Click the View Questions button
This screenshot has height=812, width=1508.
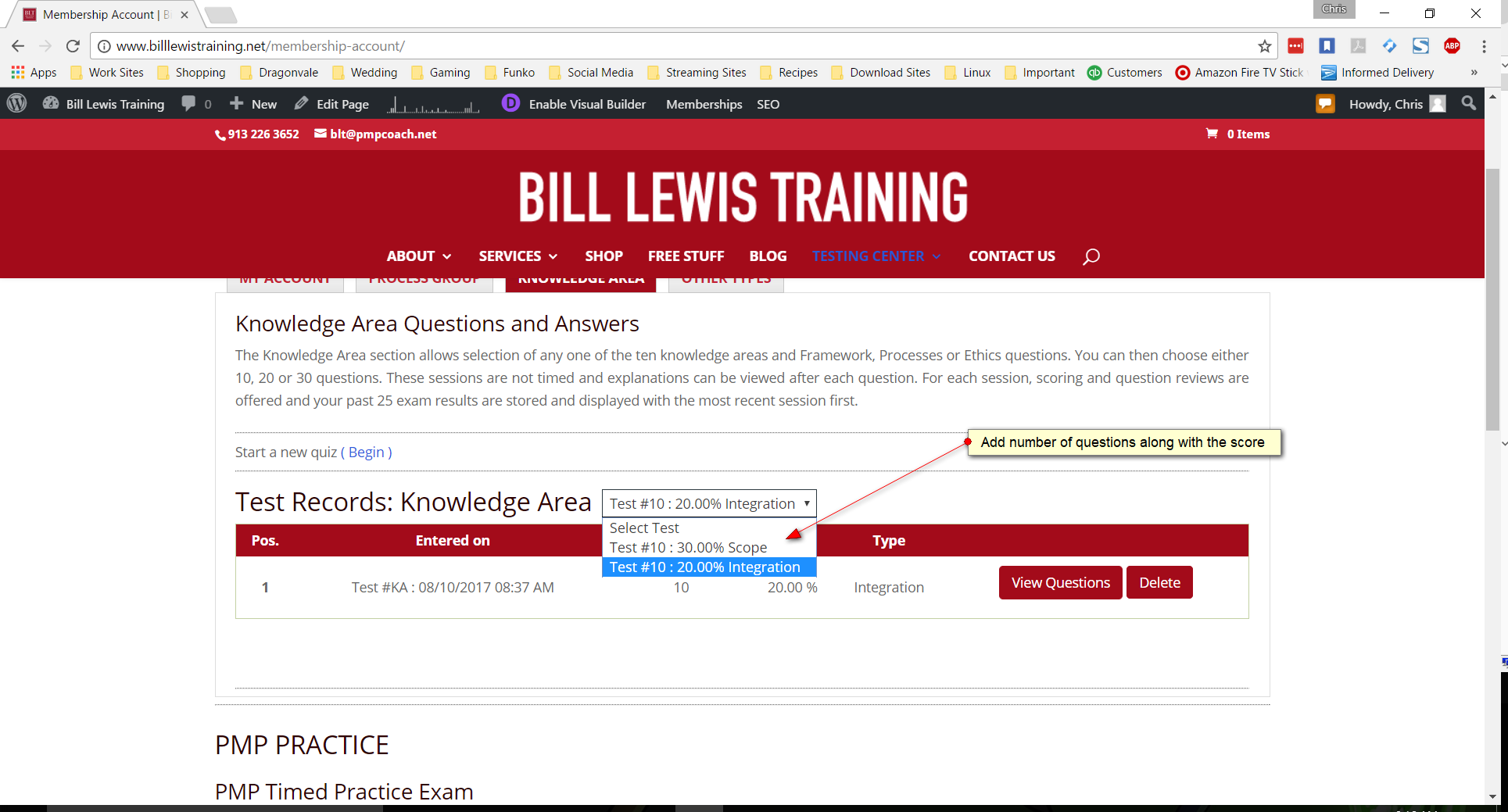1061,583
